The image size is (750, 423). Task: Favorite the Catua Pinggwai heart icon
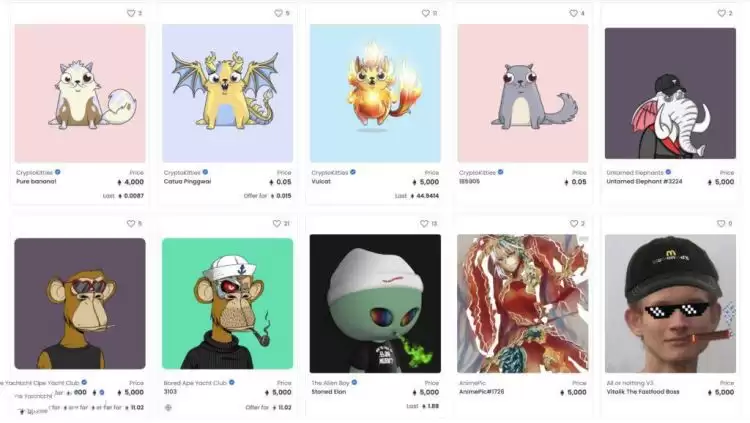click(278, 13)
